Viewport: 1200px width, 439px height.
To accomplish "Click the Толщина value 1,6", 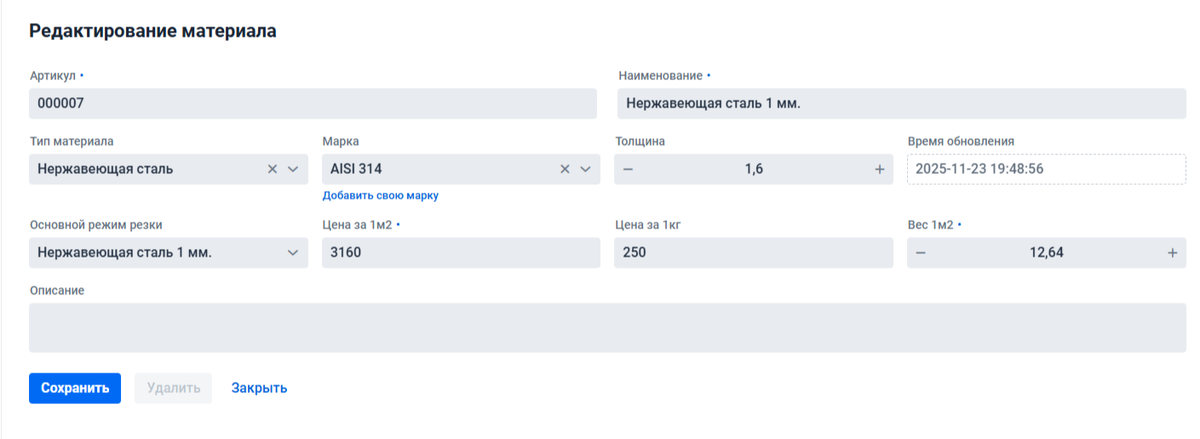I will (x=754, y=170).
